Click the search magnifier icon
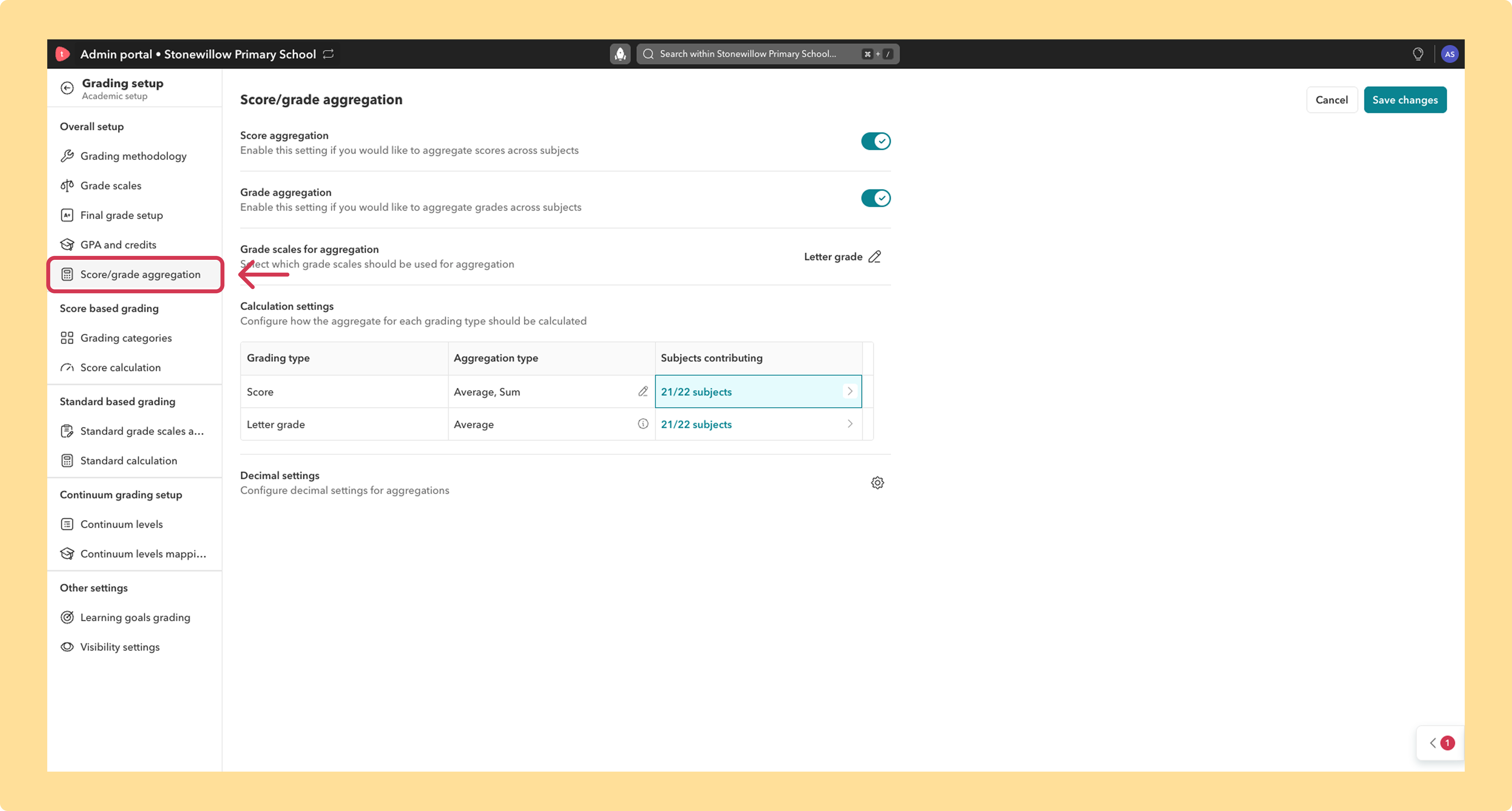This screenshot has width=1512, height=811. click(649, 54)
